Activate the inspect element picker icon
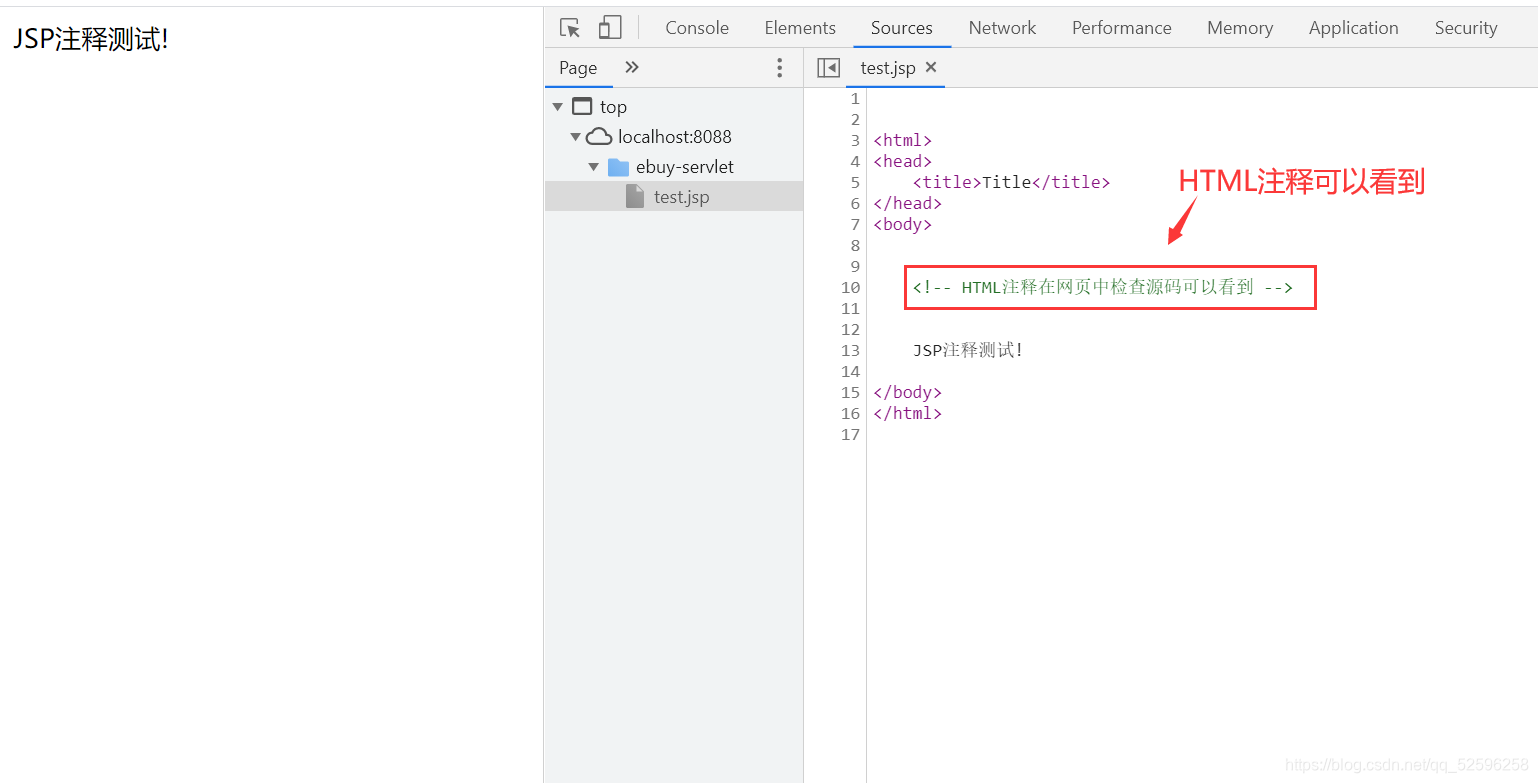1538x783 pixels. click(x=570, y=28)
